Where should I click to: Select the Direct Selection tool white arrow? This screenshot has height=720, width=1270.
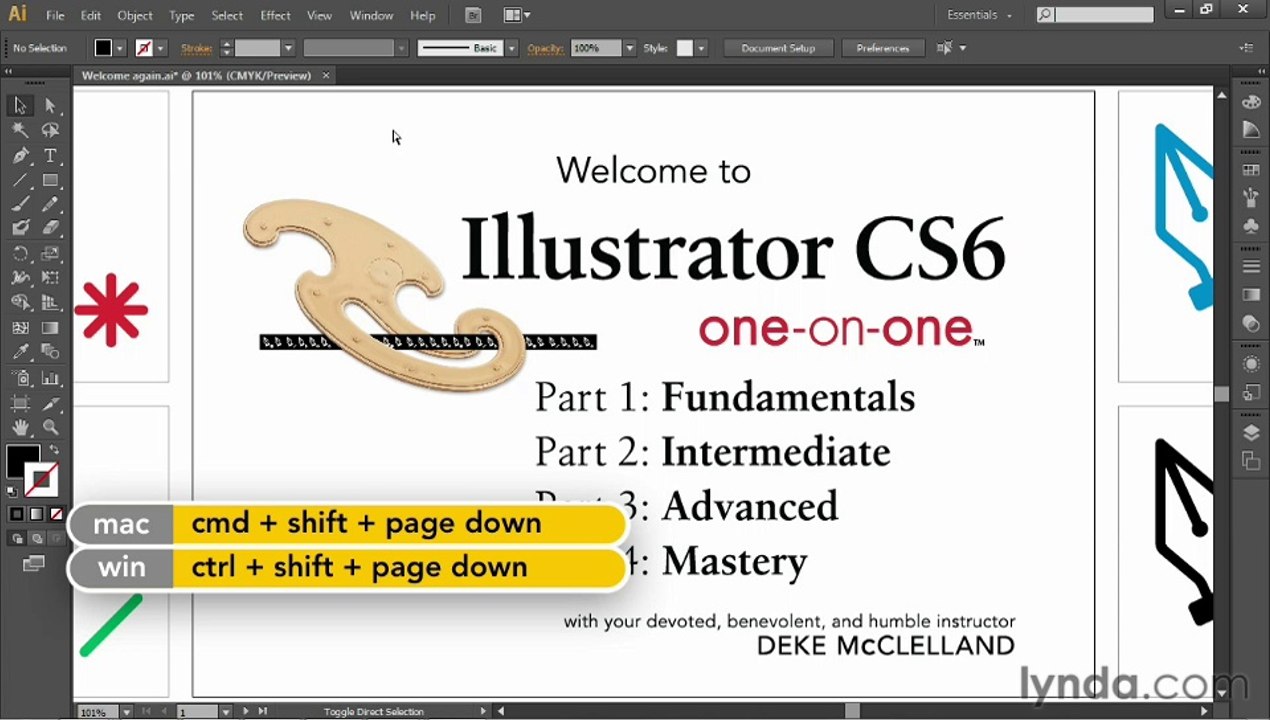click(50, 106)
